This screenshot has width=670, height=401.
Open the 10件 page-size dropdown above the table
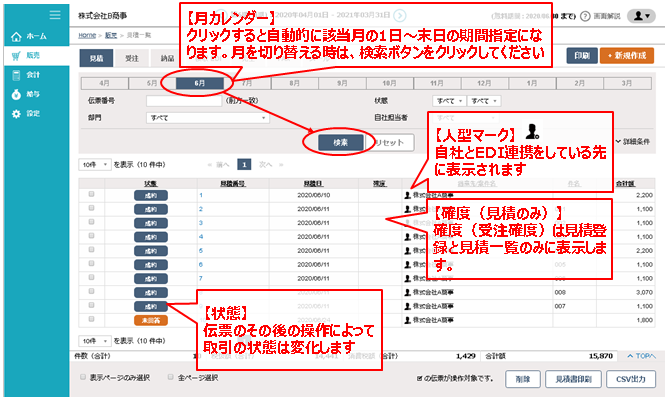tap(94, 165)
